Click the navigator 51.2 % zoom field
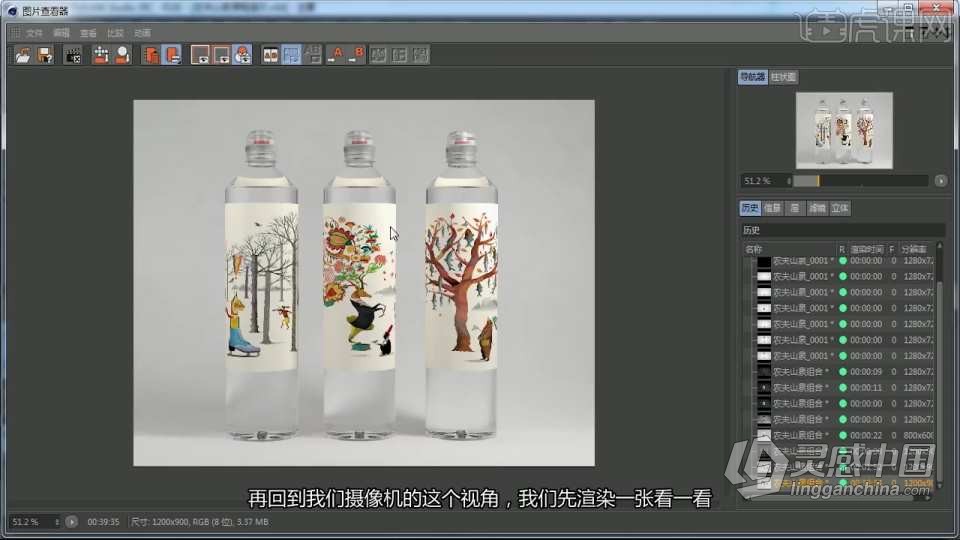This screenshot has width=960, height=540. [763, 181]
